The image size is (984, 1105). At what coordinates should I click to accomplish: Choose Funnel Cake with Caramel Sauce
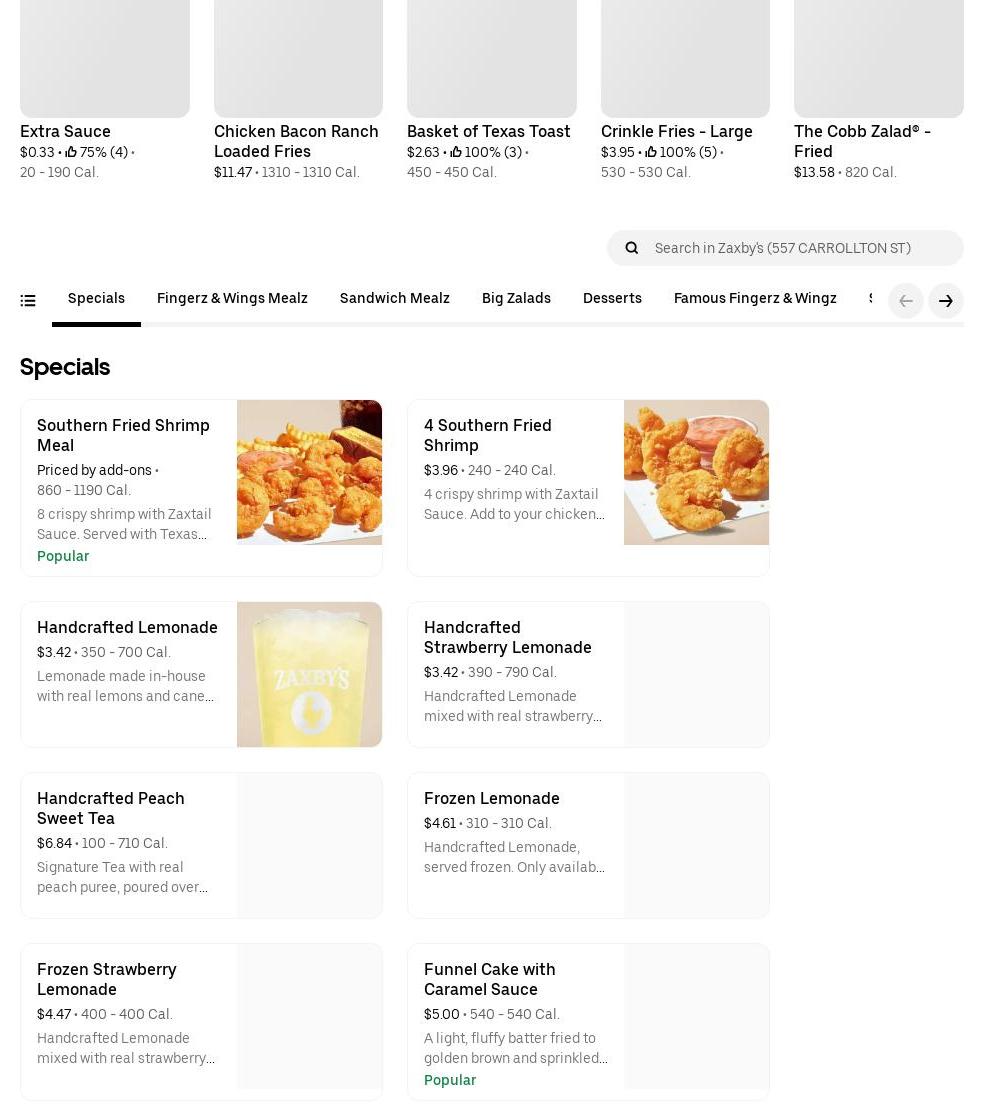(489, 979)
